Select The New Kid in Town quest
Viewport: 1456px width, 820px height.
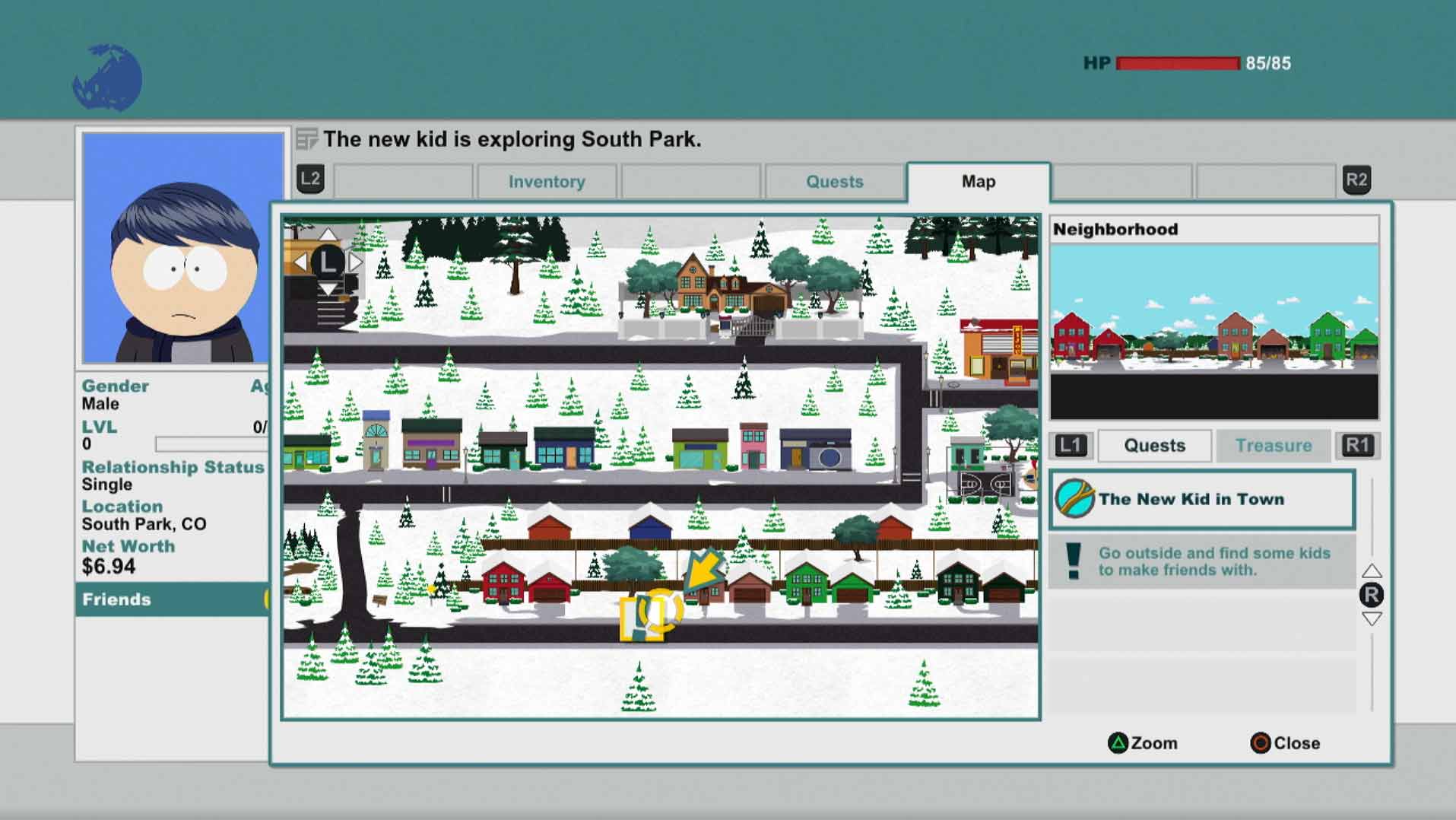coord(1202,499)
